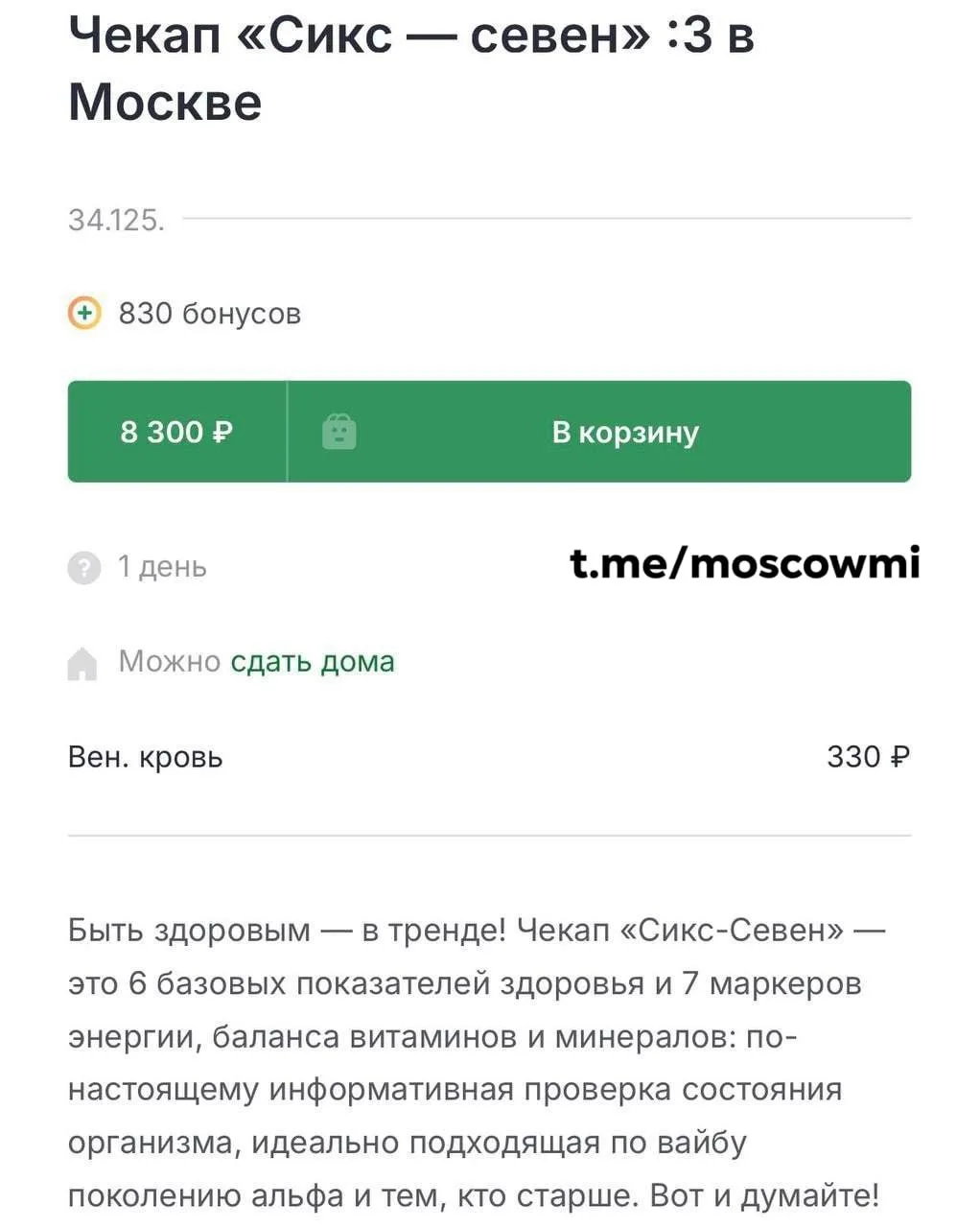The height and width of the screenshot is (1228, 980).
Task: Select the 830 бонусов label
Action: coord(210,314)
